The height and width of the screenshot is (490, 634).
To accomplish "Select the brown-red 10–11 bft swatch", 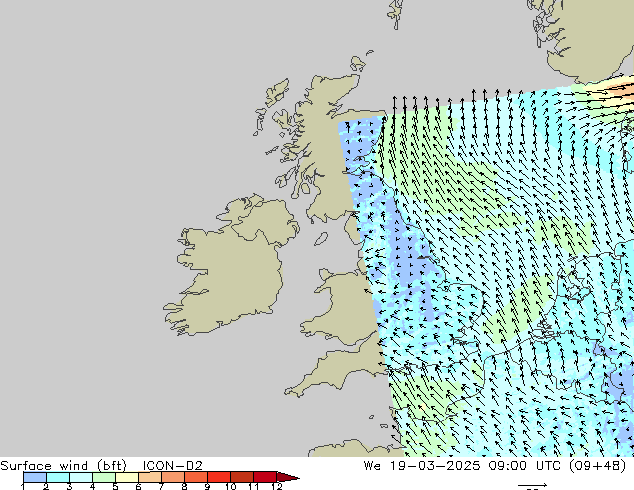I will pos(242,477).
